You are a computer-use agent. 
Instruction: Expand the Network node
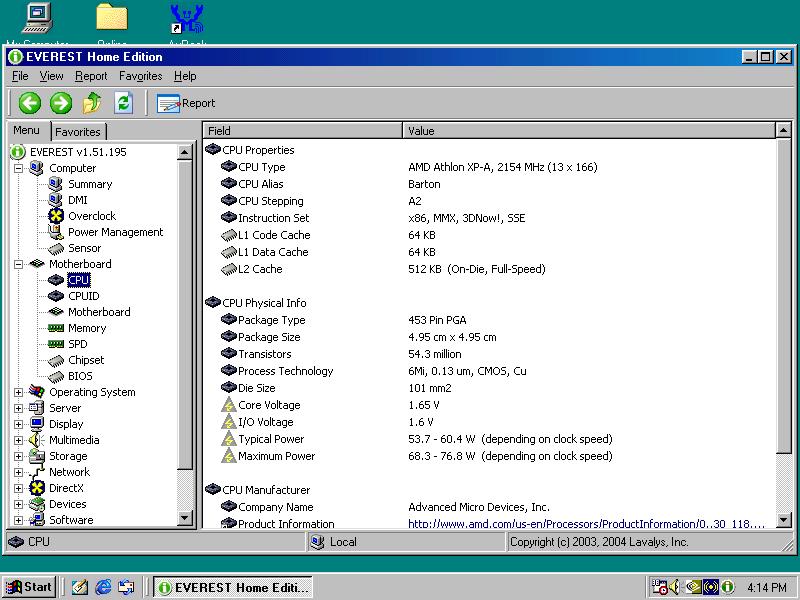coord(18,472)
